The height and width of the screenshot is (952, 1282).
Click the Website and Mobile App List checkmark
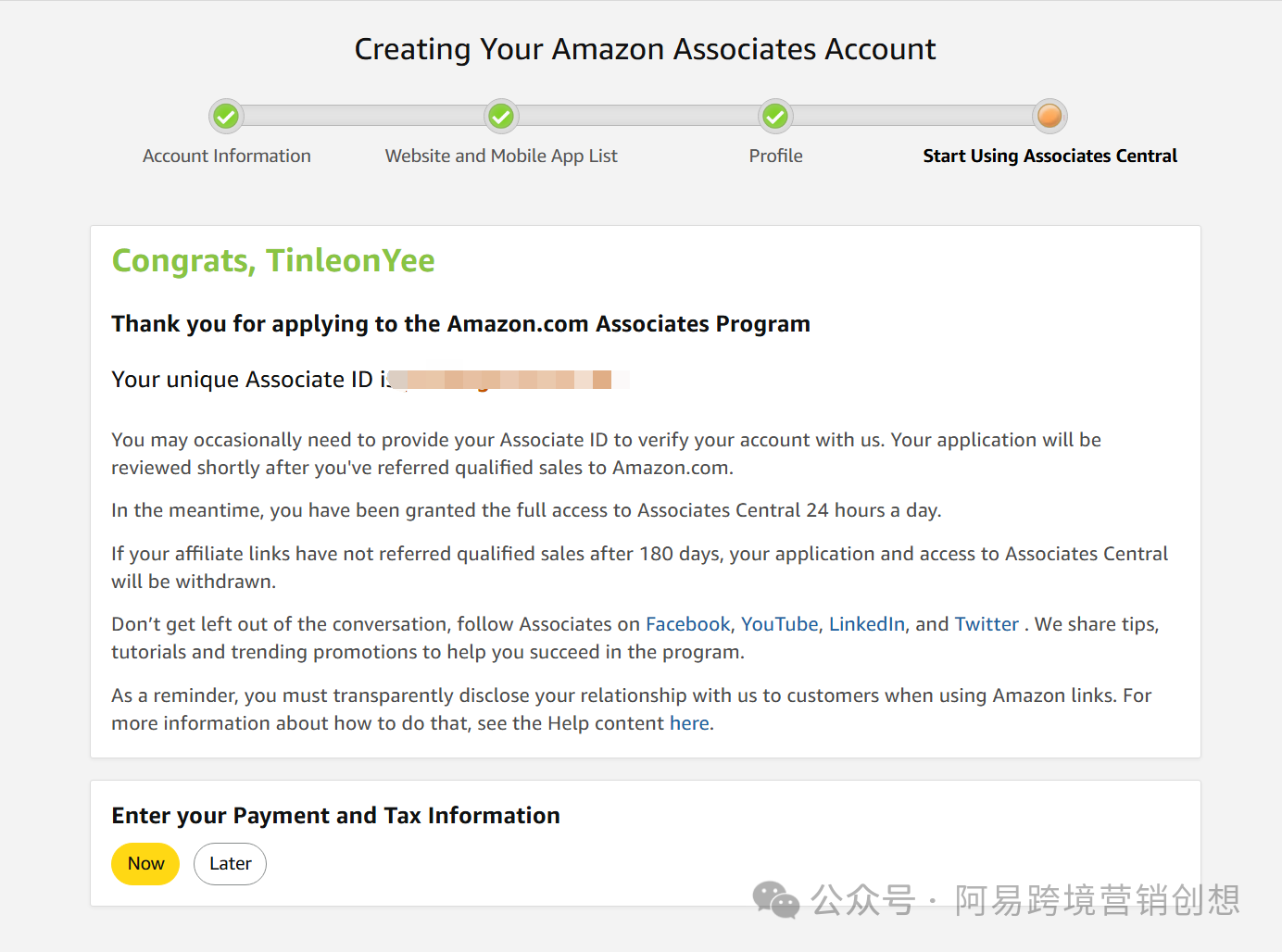point(501,117)
